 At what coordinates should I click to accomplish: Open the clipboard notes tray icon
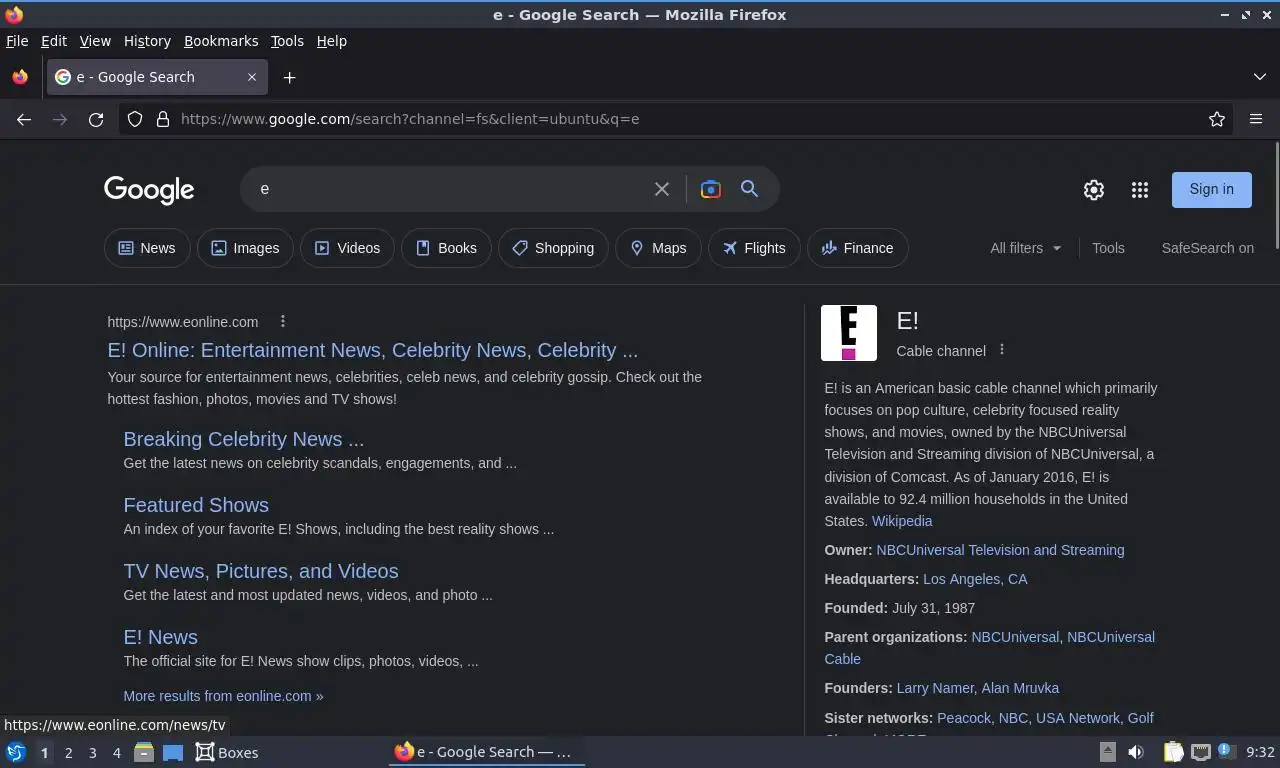click(x=1174, y=752)
